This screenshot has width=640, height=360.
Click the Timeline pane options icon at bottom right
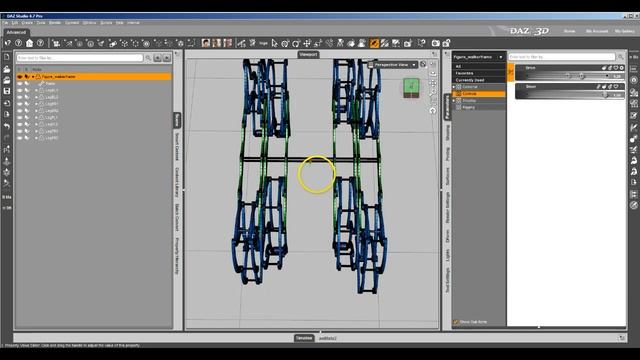[622, 338]
